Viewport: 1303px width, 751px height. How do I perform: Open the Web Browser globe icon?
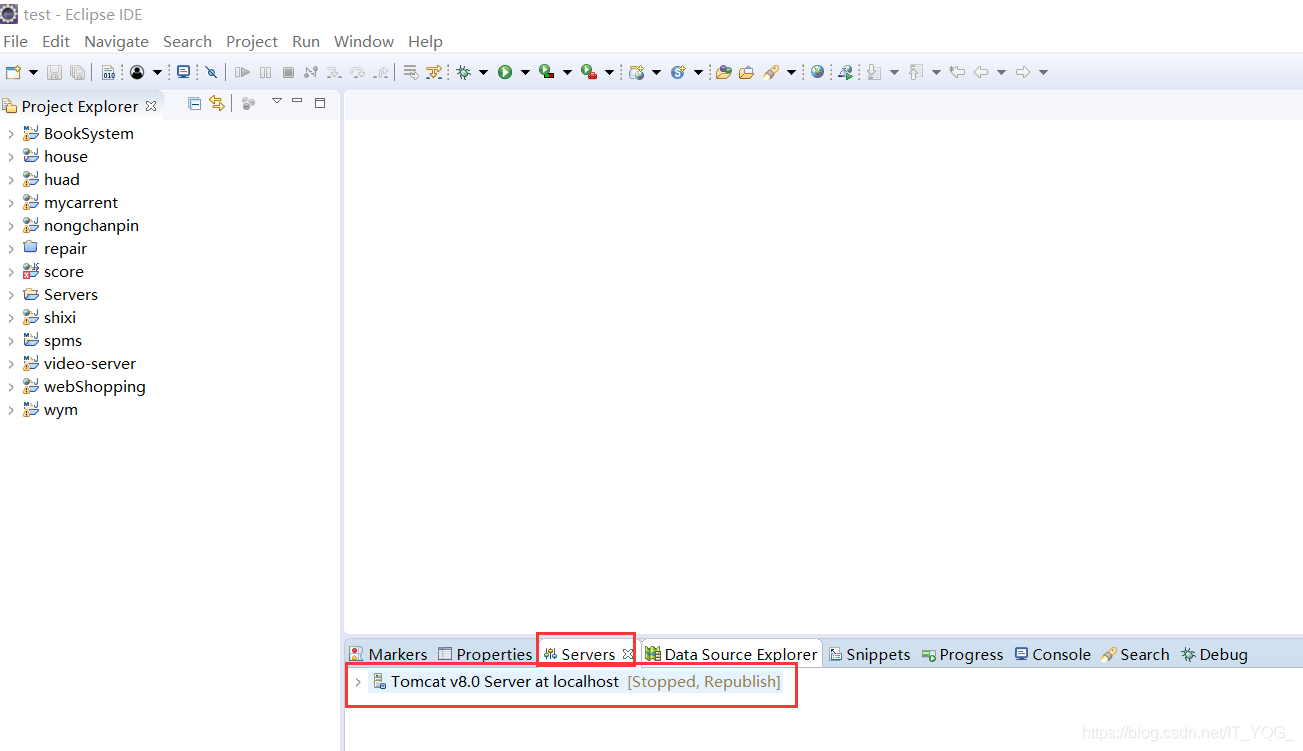tap(817, 72)
